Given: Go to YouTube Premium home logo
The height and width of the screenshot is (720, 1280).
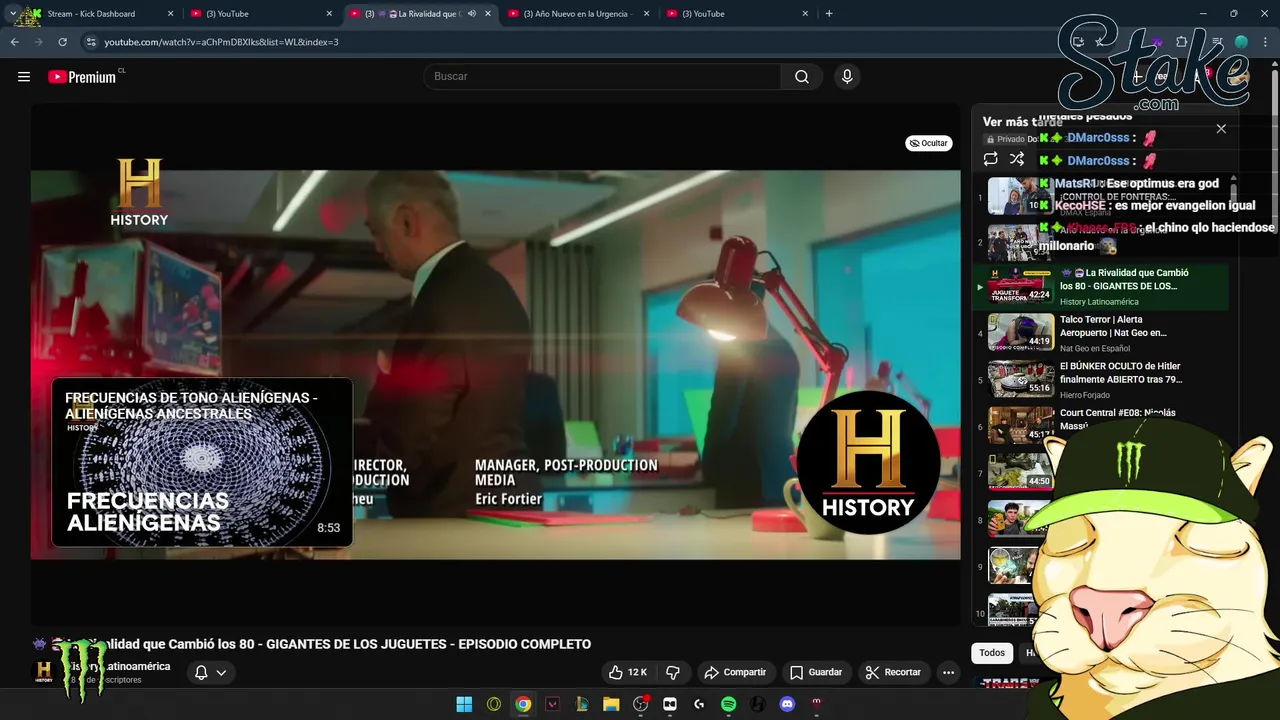Looking at the screenshot, I should pyautogui.click(x=82, y=77).
